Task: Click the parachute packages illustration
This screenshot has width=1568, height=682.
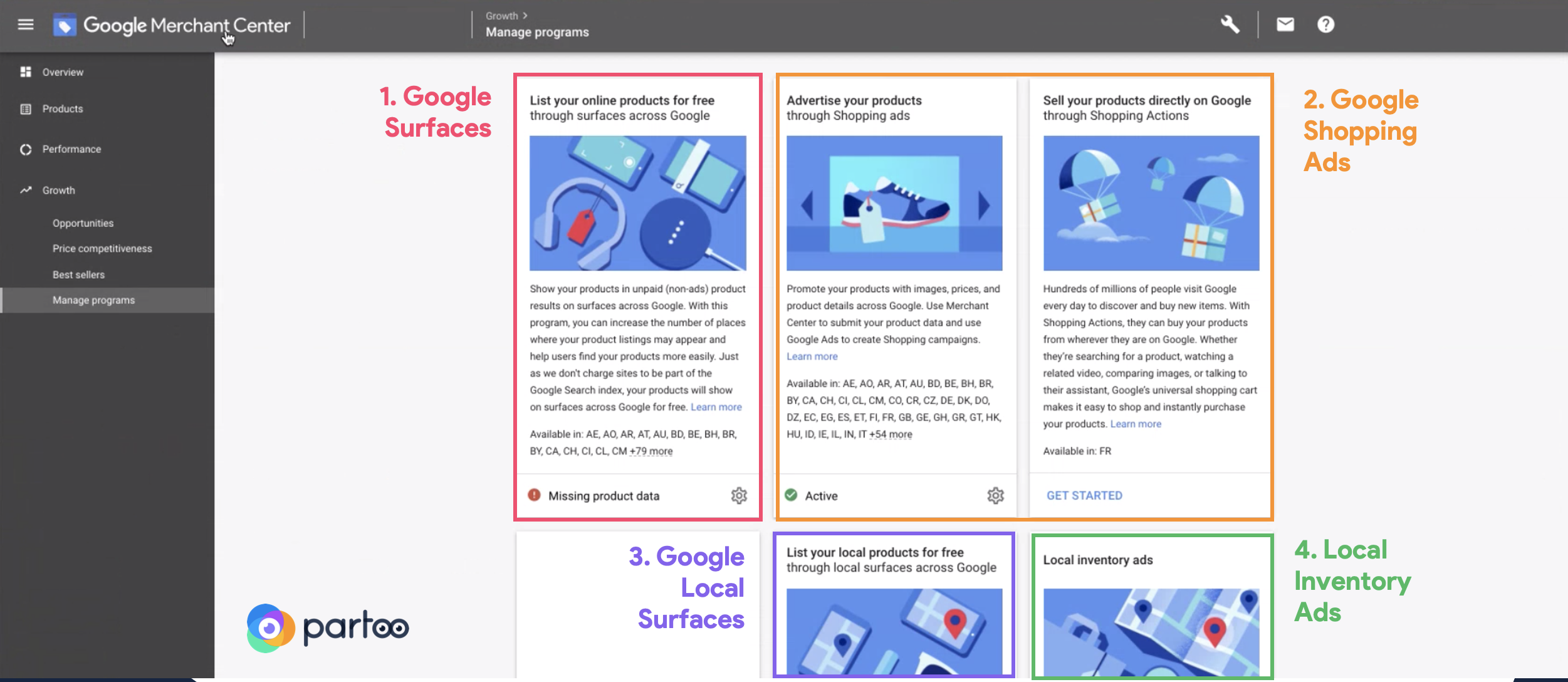Action: pos(1151,203)
